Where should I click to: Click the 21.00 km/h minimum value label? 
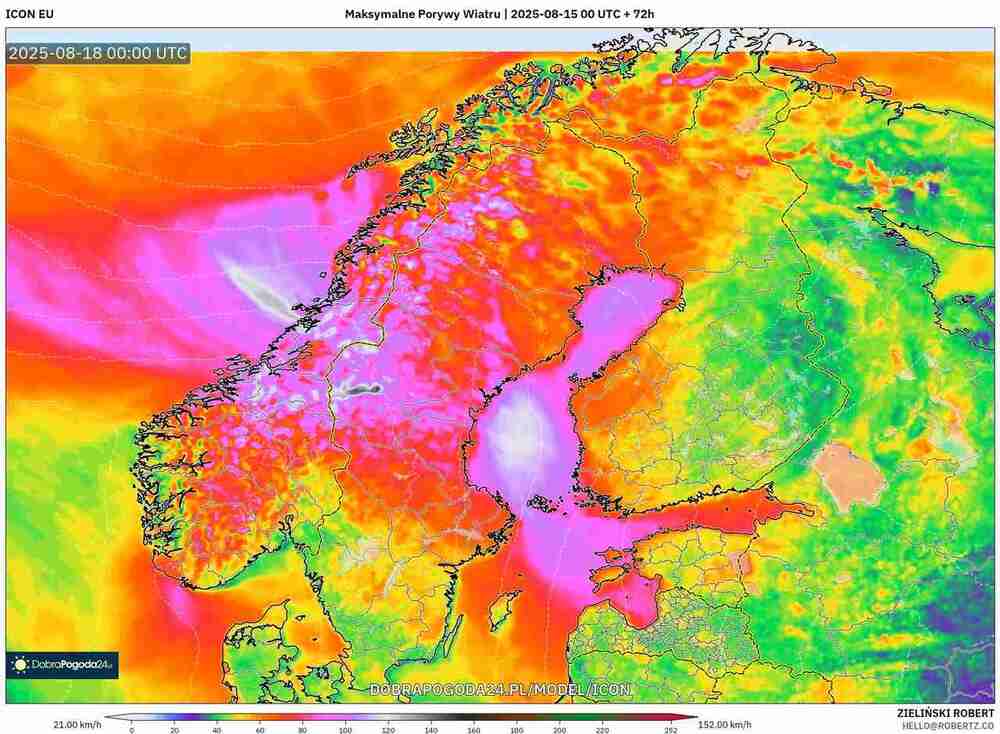[x=77, y=724]
